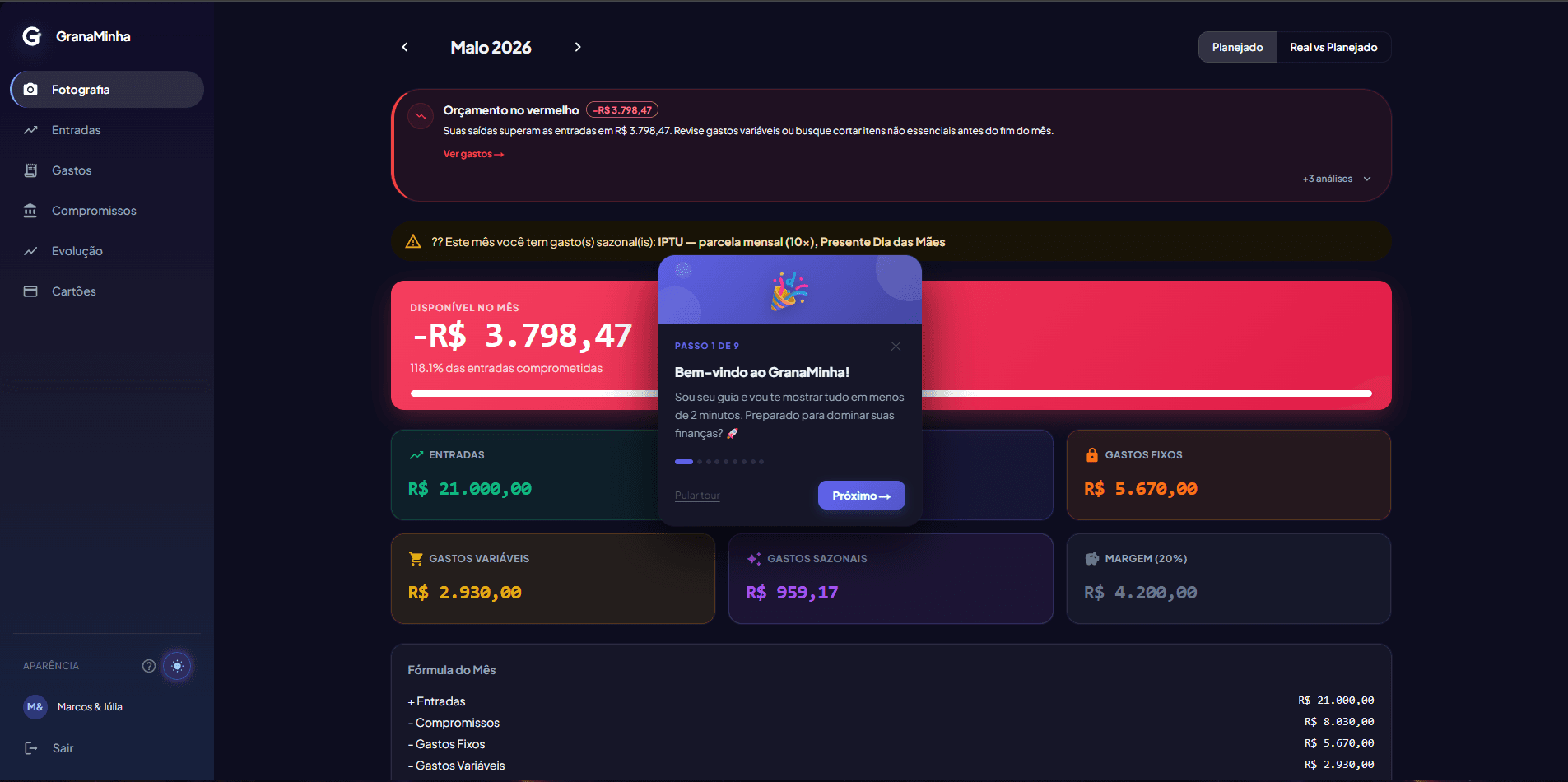
Task: Open the Gastos Variáveis R$ 2.930,00 value
Action: pyautogui.click(x=465, y=593)
